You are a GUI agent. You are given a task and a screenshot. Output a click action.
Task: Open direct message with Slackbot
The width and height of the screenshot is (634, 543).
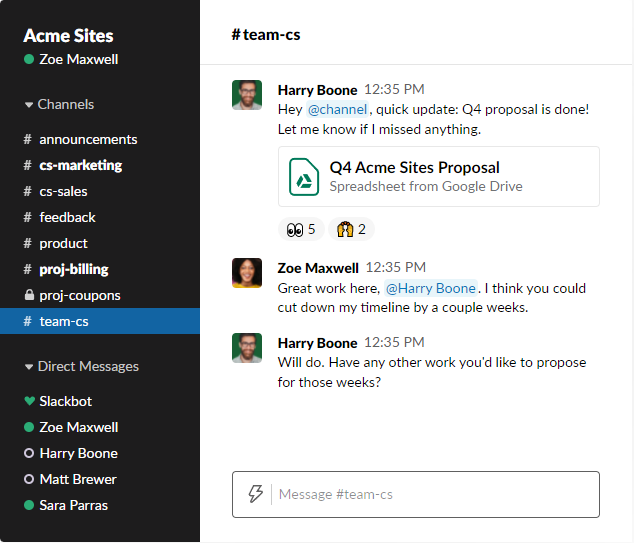(100, 401)
